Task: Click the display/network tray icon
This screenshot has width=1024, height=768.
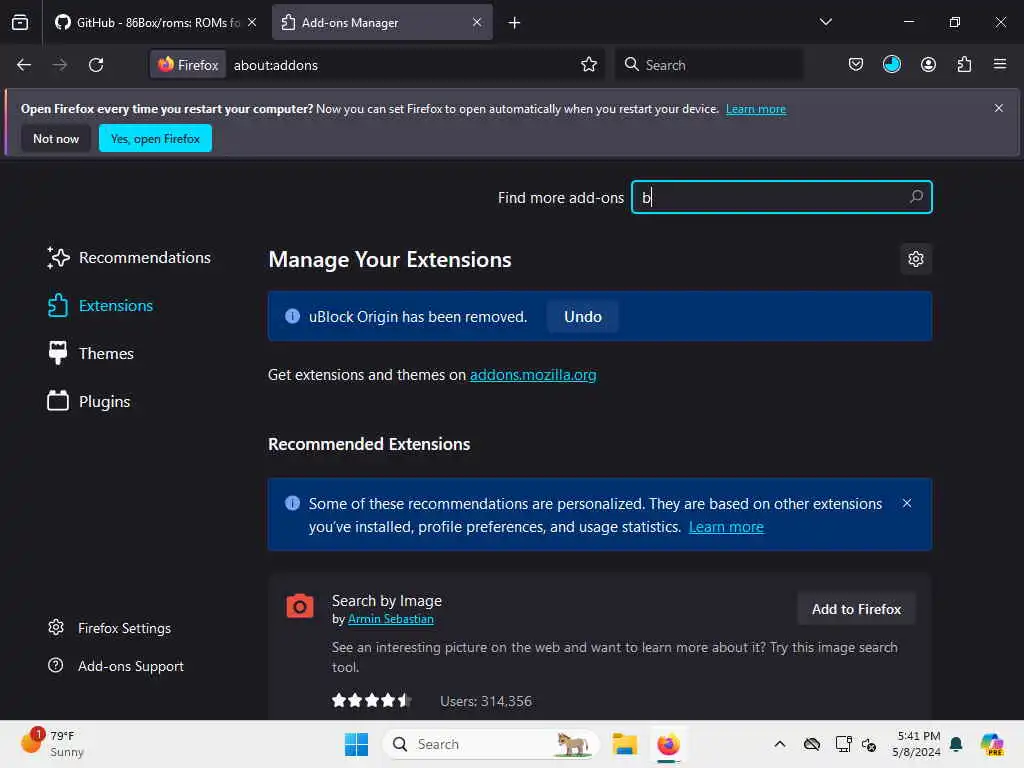Action: [843, 744]
